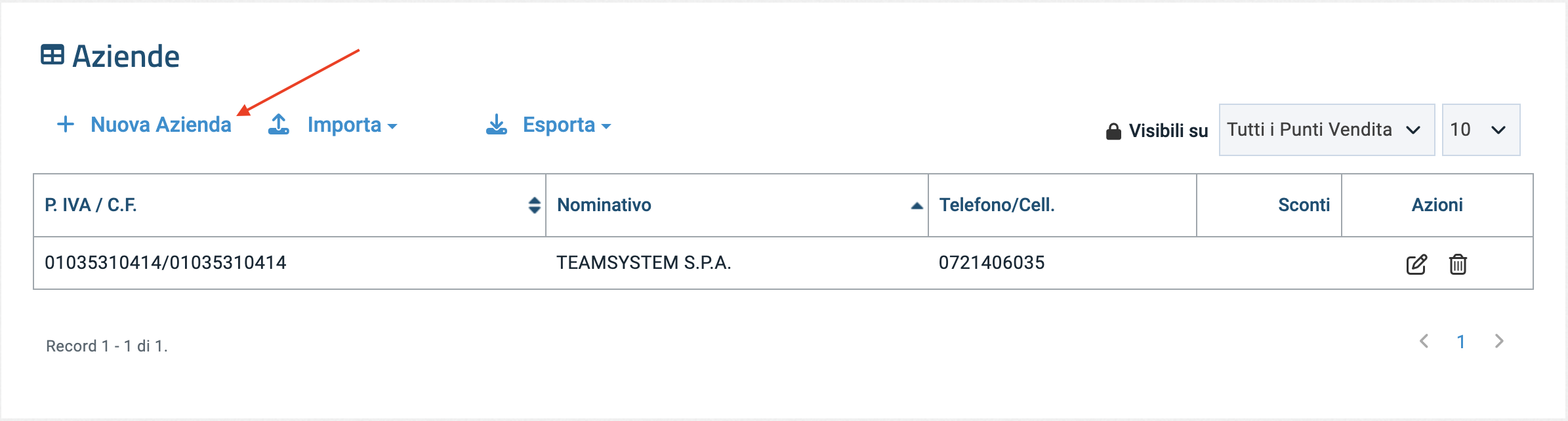Image resolution: width=1568 pixels, height=421 pixels.
Task: Click the Nuova Azienda link
Action: [x=161, y=125]
